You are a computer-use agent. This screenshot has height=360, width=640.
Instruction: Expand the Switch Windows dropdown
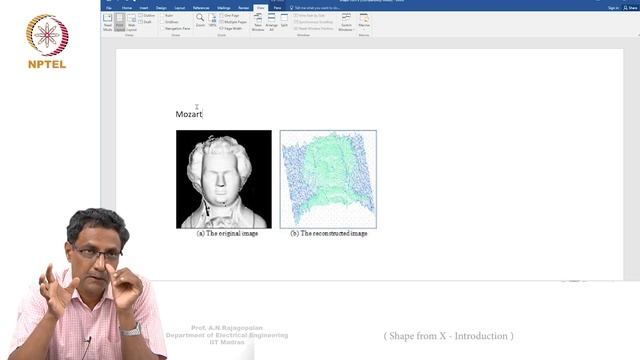pyautogui.click(x=346, y=22)
